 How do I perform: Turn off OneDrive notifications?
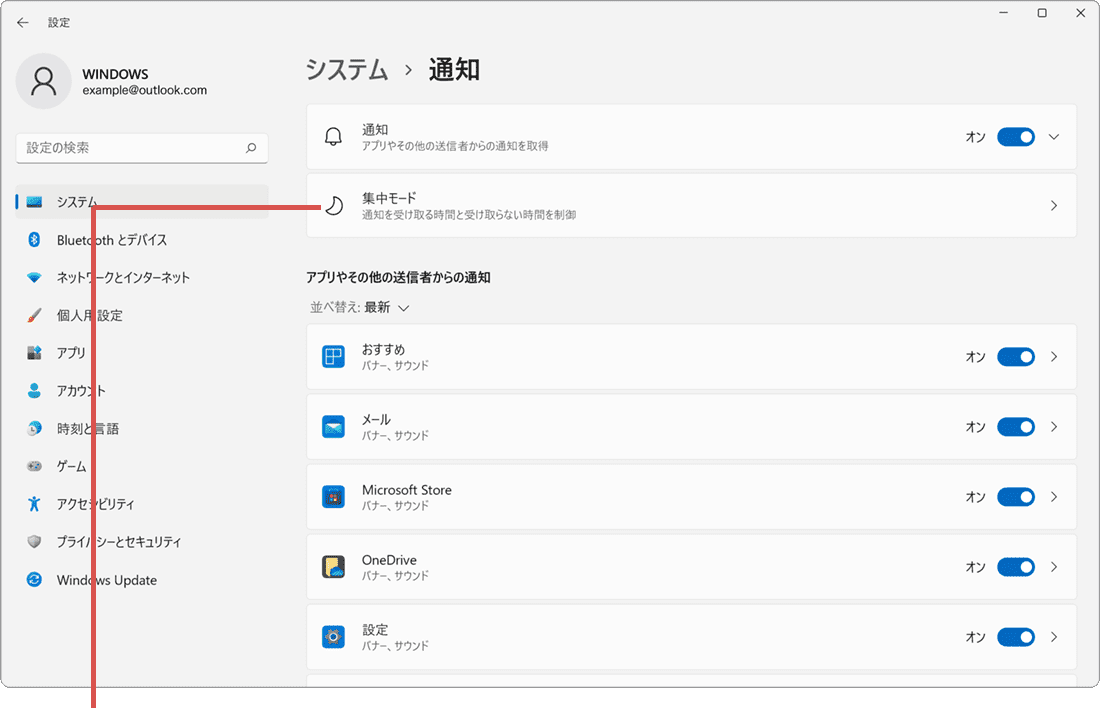pyautogui.click(x=1016, y=567)
